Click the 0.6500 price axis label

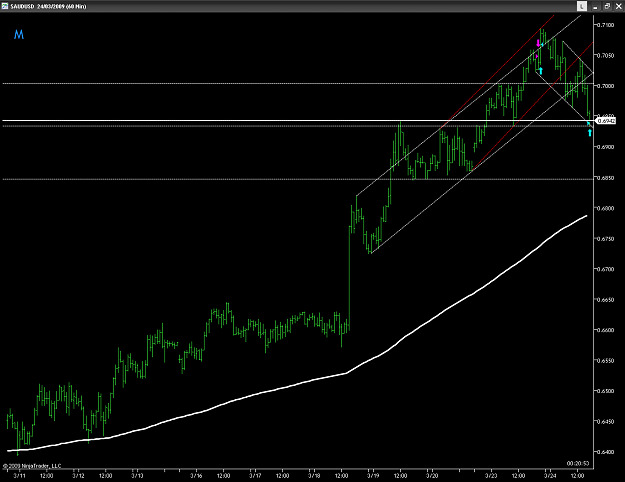(606, 391)
